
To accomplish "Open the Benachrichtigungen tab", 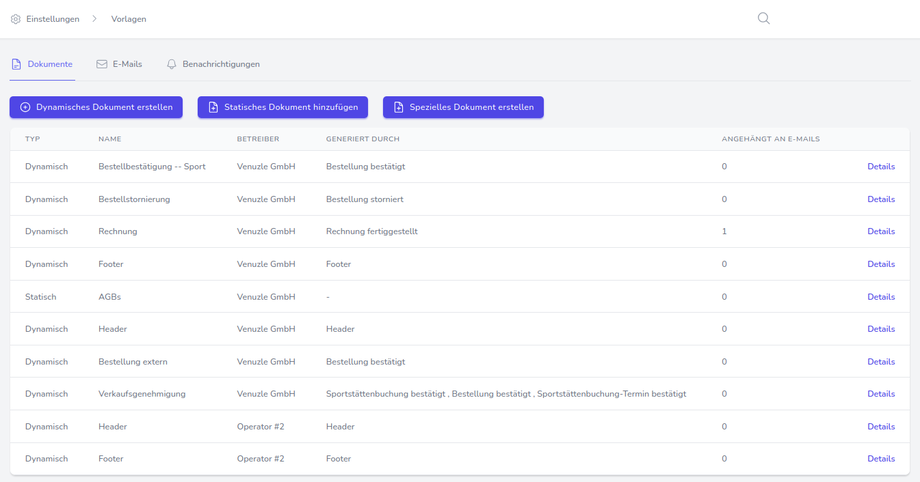I will [x=220, y=64].
